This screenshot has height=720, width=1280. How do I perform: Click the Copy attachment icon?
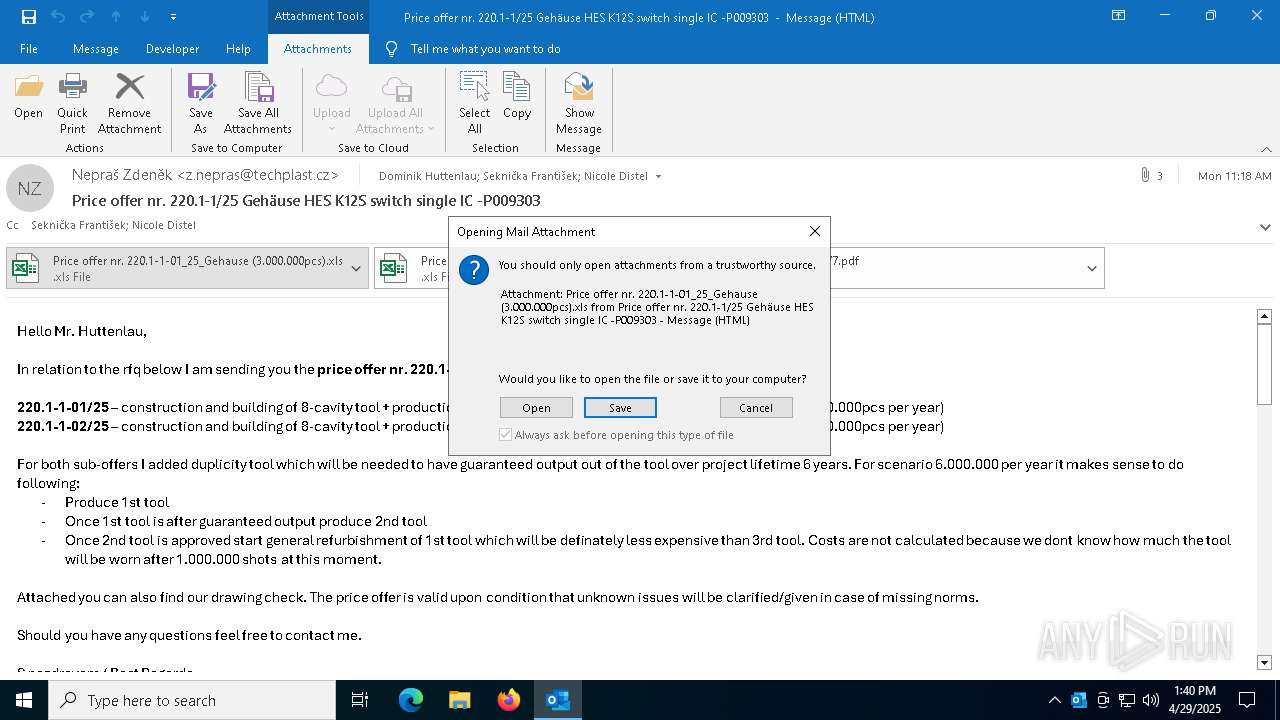(517, 96)
